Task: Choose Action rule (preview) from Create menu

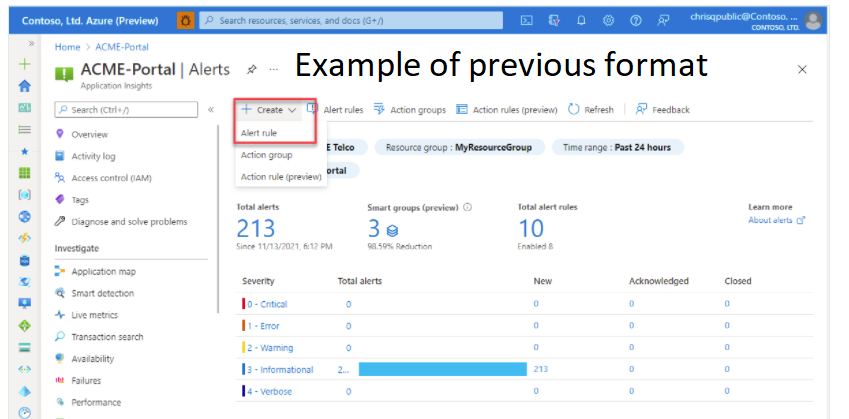Action: click(280, 176)
